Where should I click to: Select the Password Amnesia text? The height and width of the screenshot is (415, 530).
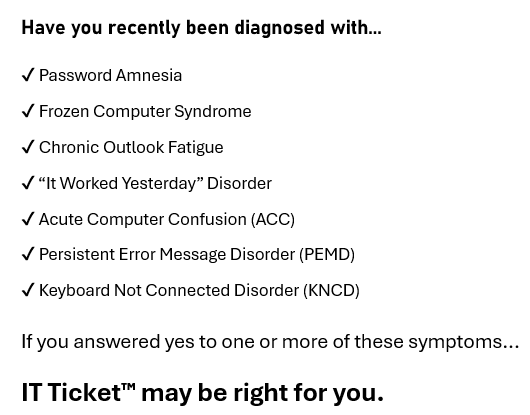[111, 75]
